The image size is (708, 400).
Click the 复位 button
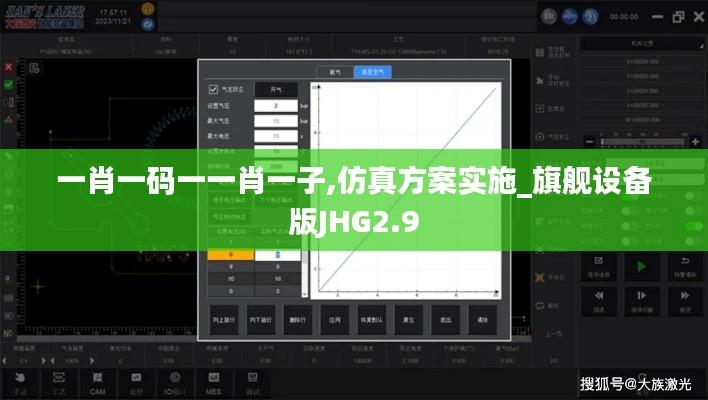[409, 320]
